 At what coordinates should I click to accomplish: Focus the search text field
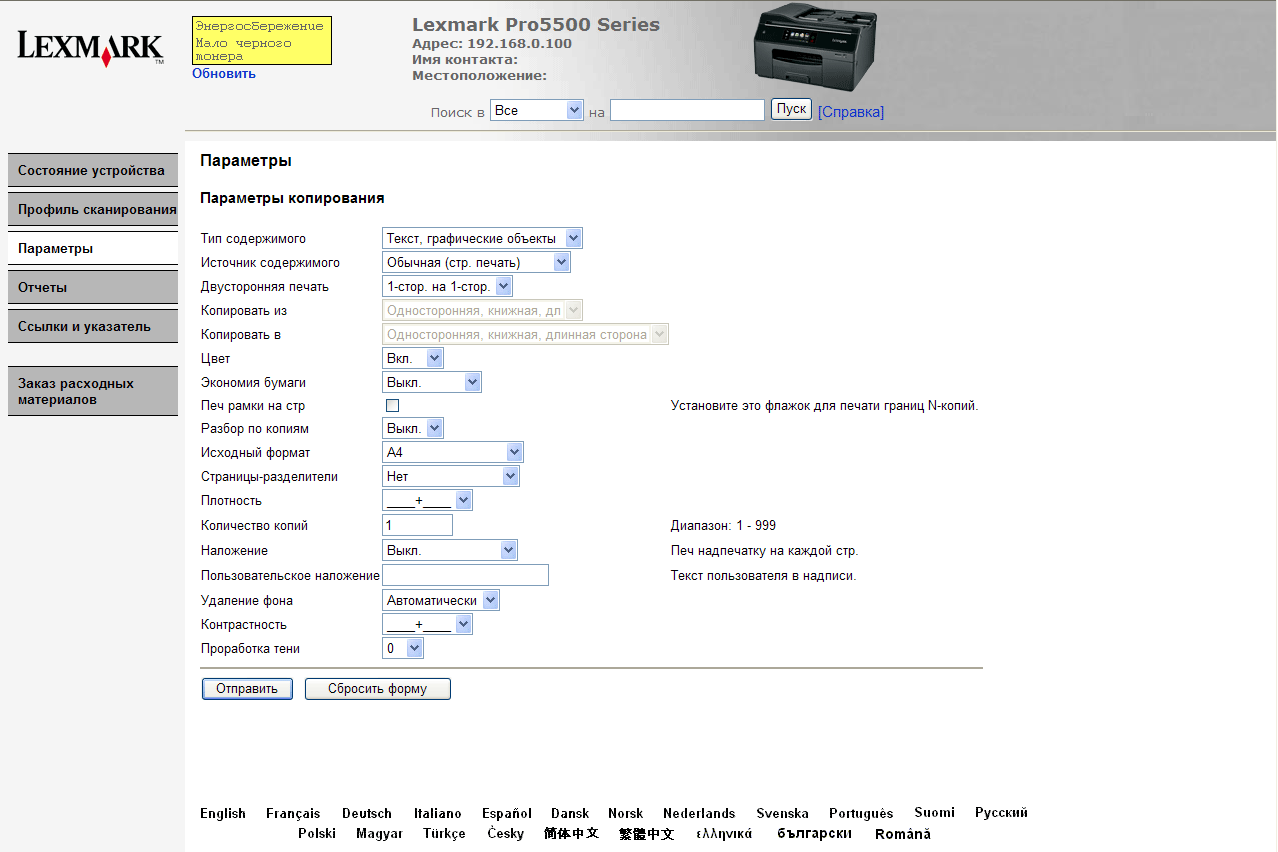pos(687,110)
